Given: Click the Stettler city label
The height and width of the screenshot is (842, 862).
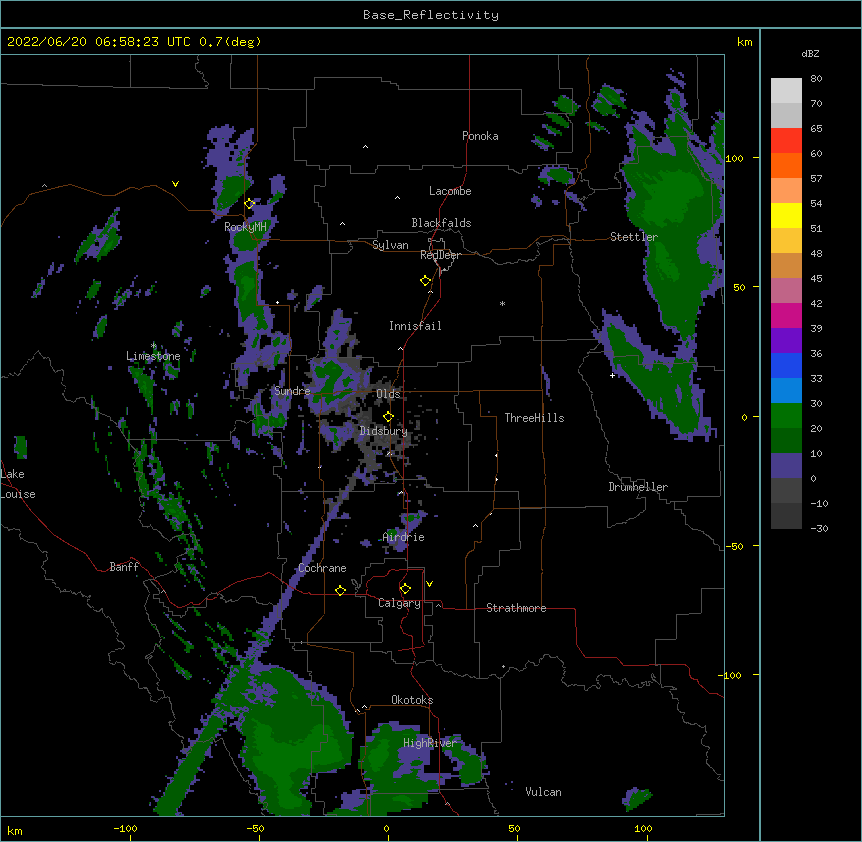Looking at the screenshot, I should (634, 237).
